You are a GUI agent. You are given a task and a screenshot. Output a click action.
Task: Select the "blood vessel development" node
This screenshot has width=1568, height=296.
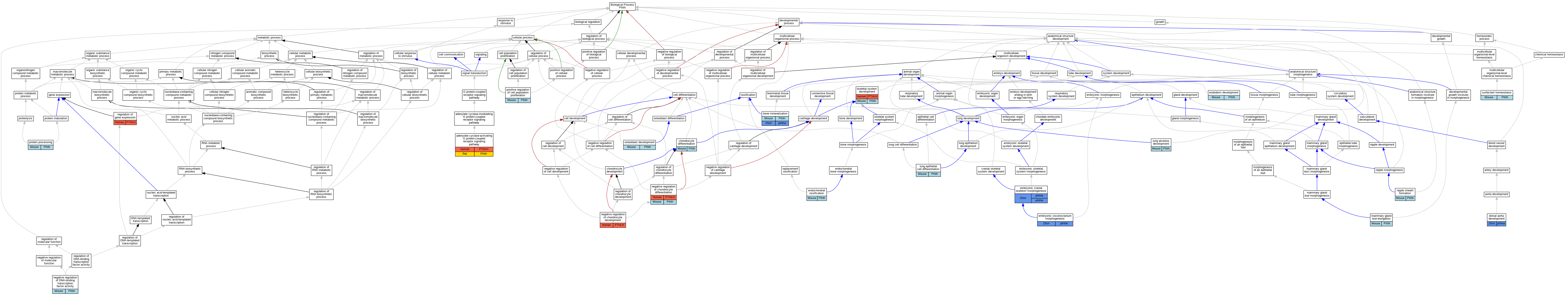1497,145
